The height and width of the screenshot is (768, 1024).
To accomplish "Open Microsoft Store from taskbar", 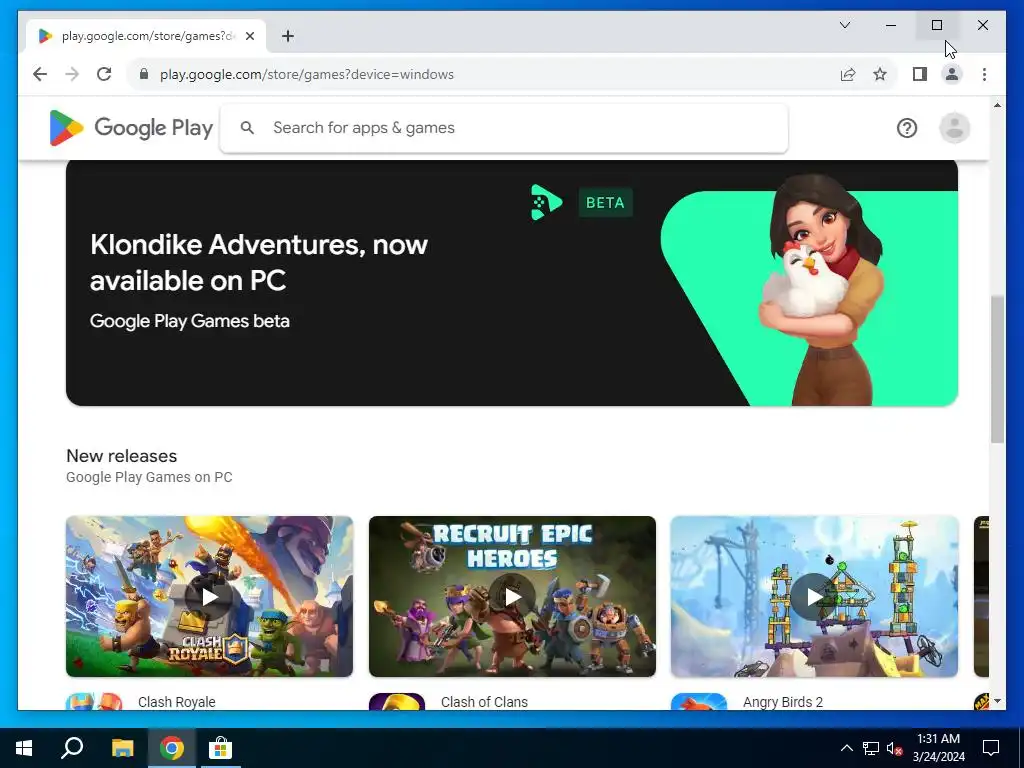I will (x=221, y=748).
